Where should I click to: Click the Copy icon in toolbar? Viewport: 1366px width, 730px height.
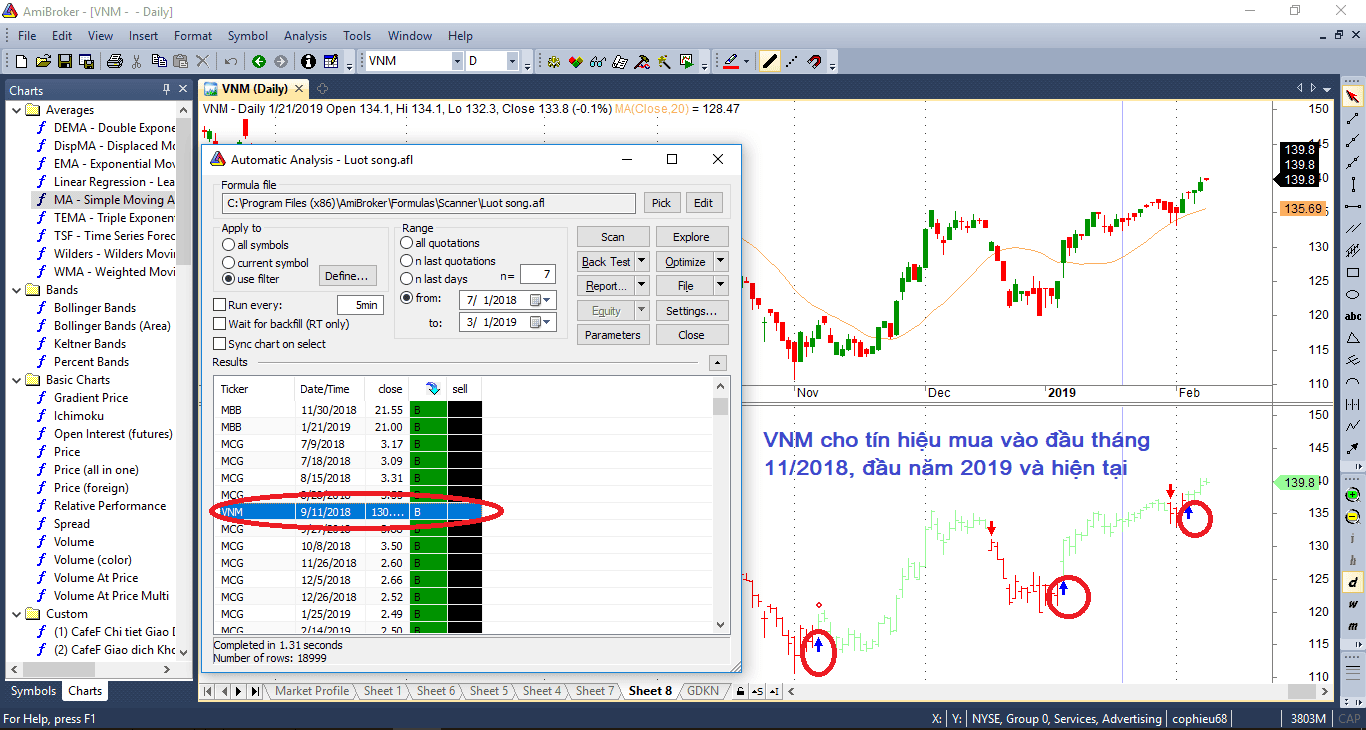(x=158, y=61)
